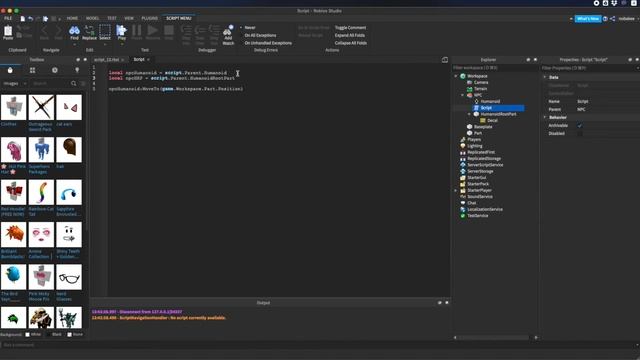This screenshot has height=360, width=640.
Task: Click the Step Into debugger icon
Action: tap(186, 35)
